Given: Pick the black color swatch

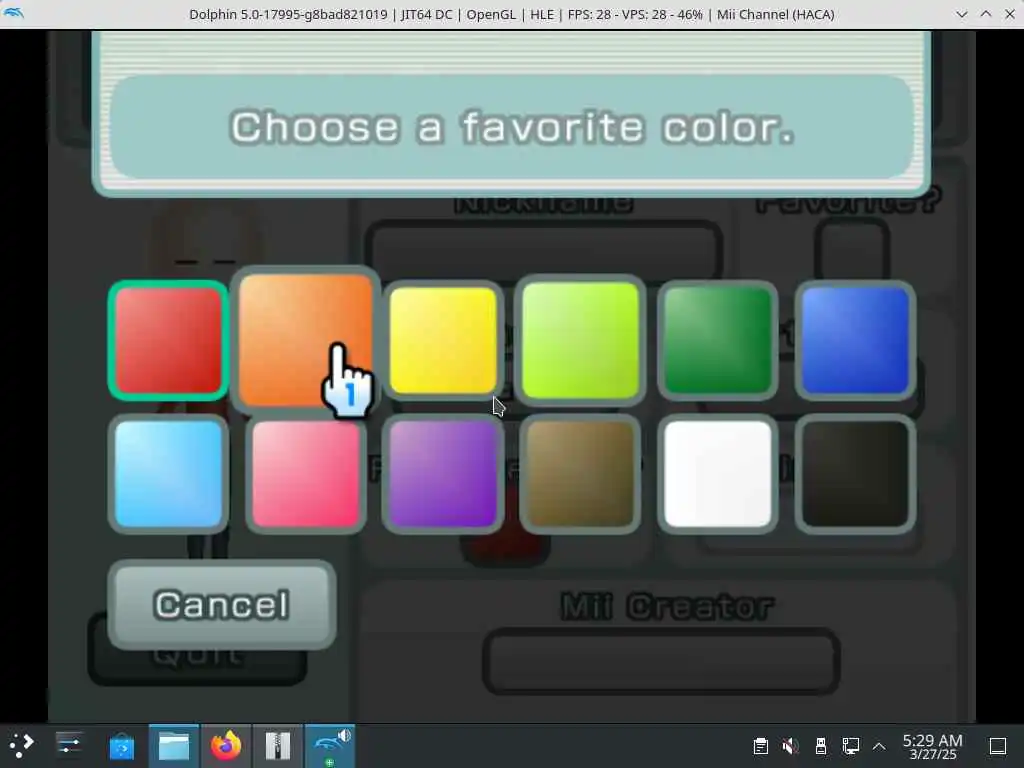Looking at the screenshot, I should coord(855,474).
